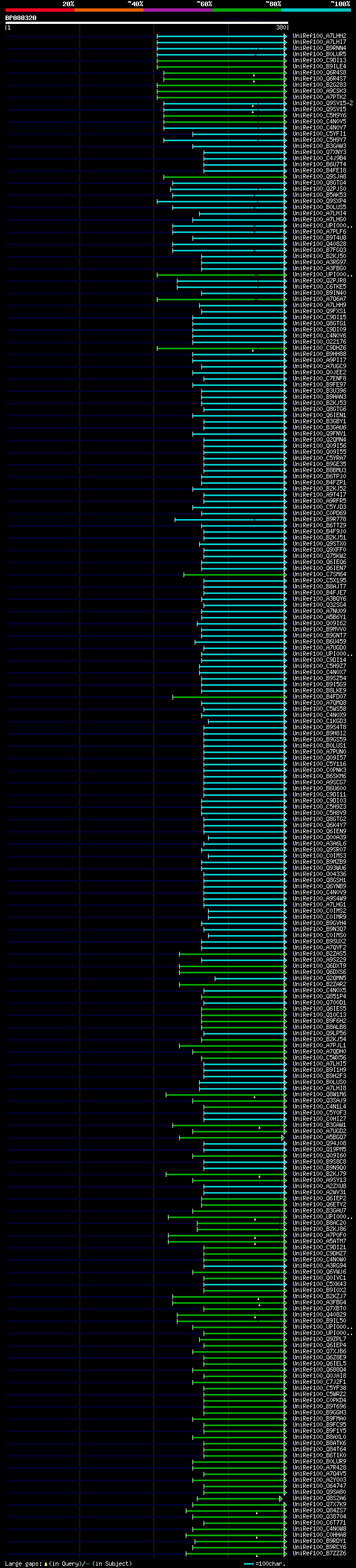Click UniRef100_B9H8I2 in hit list
This screenshot has width=356, height=1568.
tap(319, 733)
